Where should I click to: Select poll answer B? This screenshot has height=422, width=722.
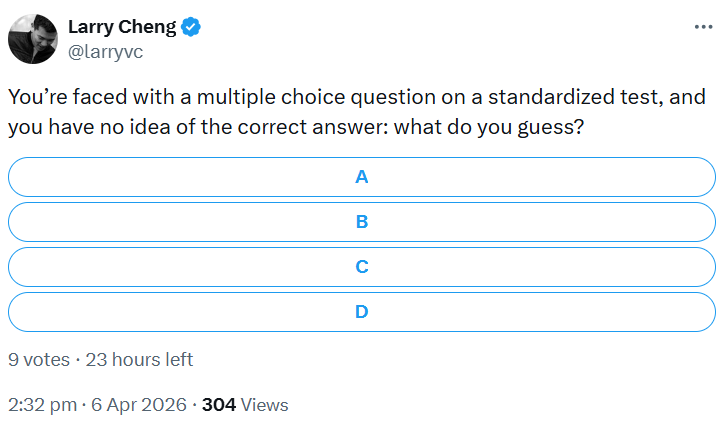click(362, 222)
